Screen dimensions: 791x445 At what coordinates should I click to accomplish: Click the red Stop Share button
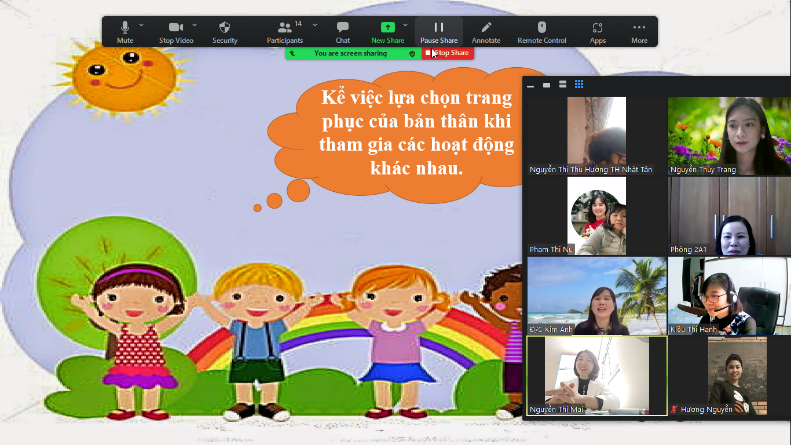tap(447, 53)
